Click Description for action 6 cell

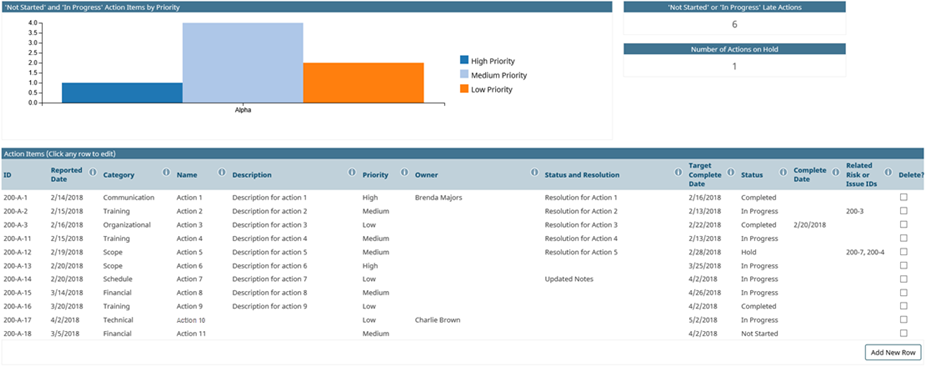[270, 265]
